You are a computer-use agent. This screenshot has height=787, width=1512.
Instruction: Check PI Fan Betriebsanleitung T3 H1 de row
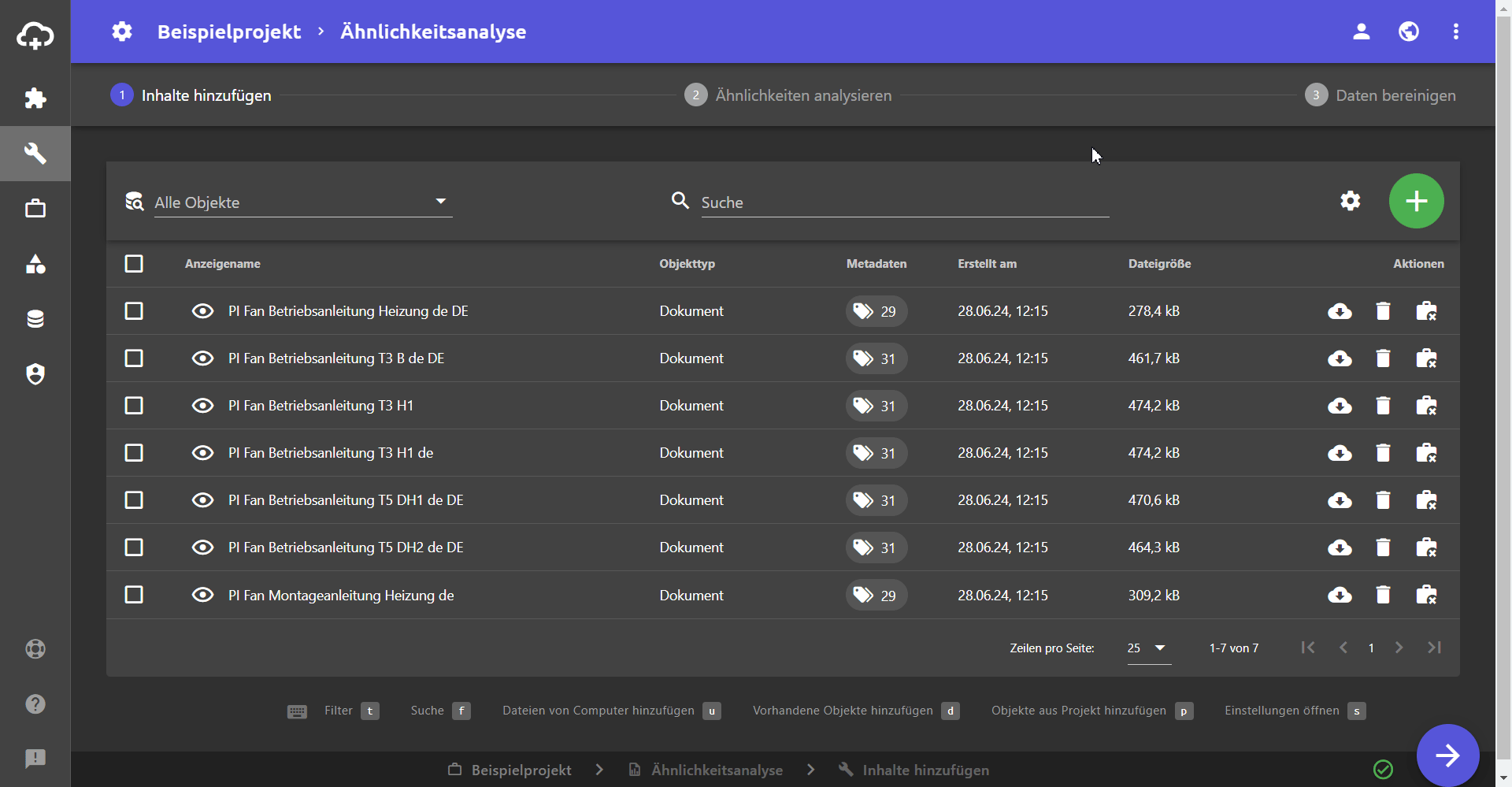tap(134, 453)
